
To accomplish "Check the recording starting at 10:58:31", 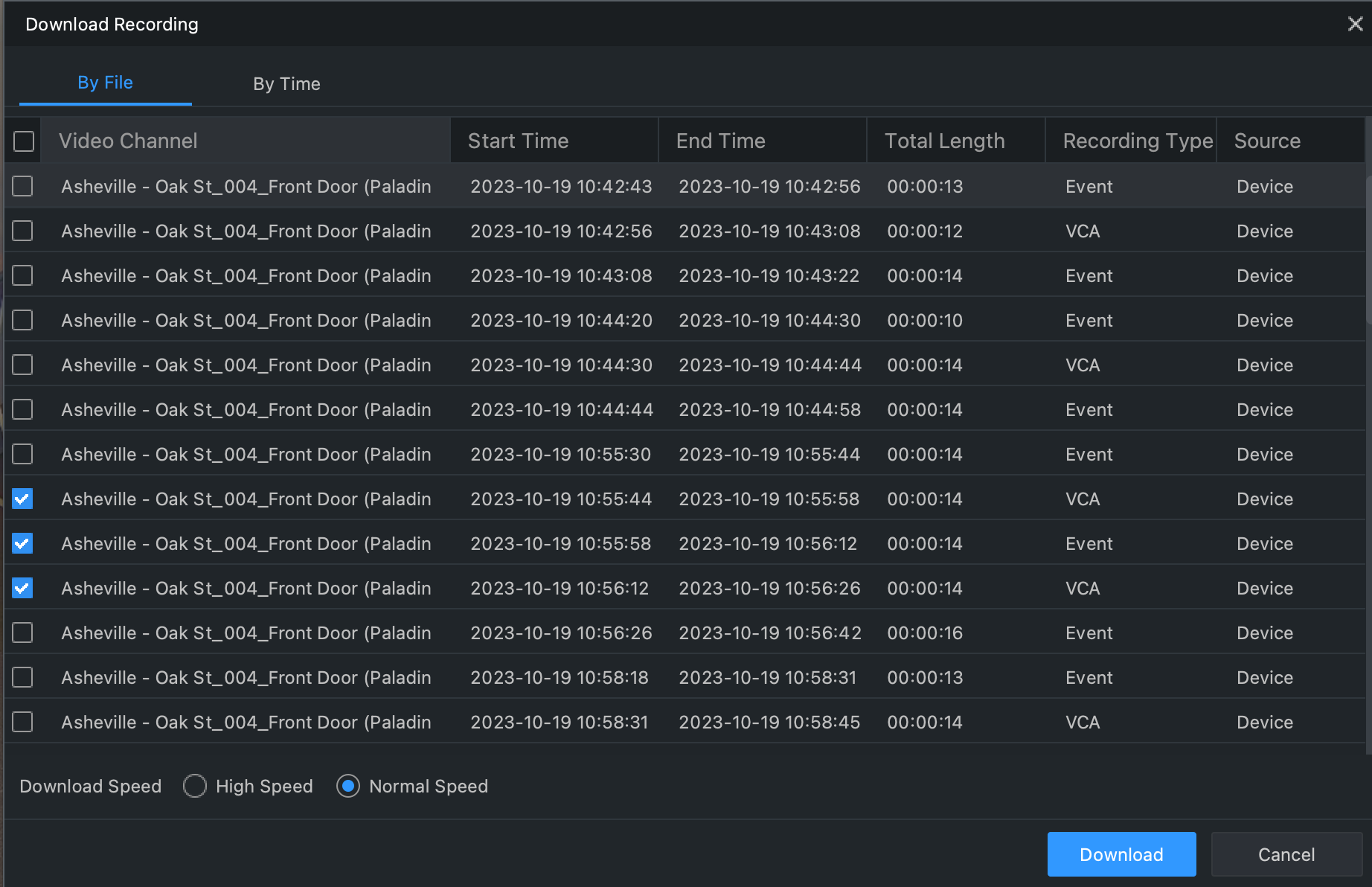I will (23, 722).
